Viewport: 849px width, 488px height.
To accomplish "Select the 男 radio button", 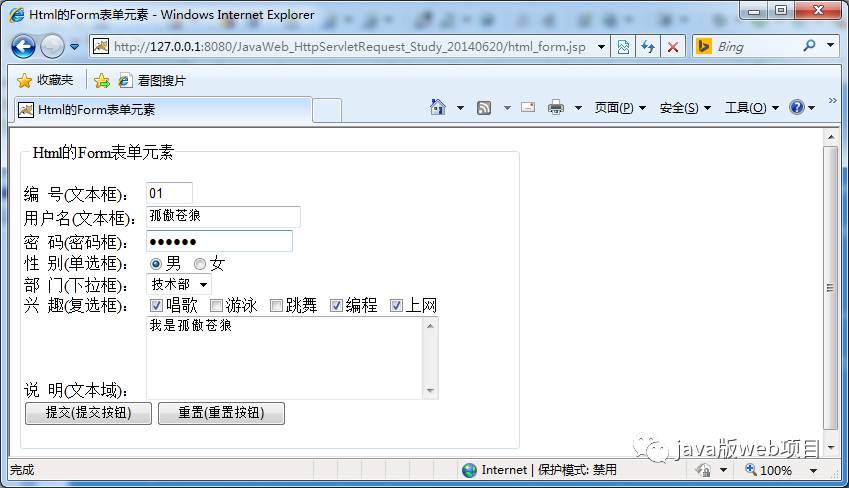I will point(156,264).
